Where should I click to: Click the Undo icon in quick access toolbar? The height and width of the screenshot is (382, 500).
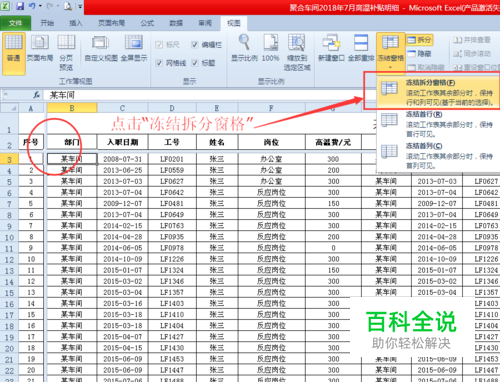tap(32, 6)
